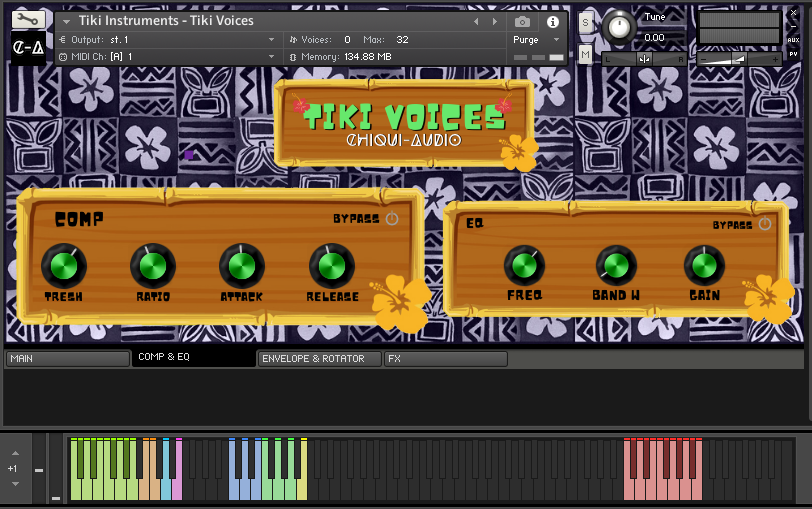Toggle the COMP bypass power button
Viewport: 812px width, 509px height.
coord(392,219)
